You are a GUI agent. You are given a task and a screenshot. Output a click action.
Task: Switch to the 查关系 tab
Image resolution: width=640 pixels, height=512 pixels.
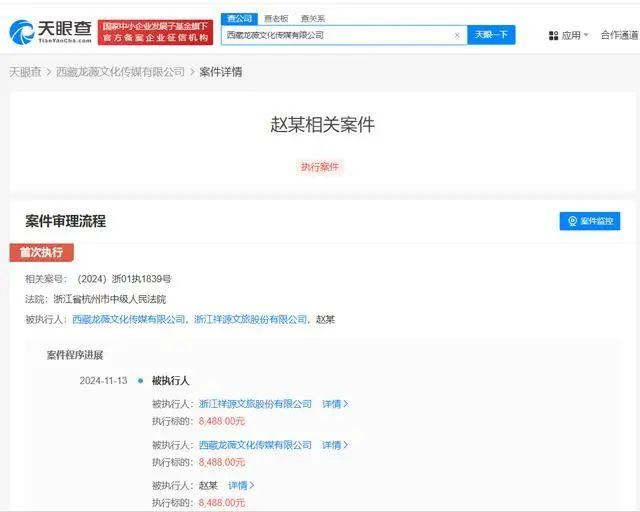[313, 18]
